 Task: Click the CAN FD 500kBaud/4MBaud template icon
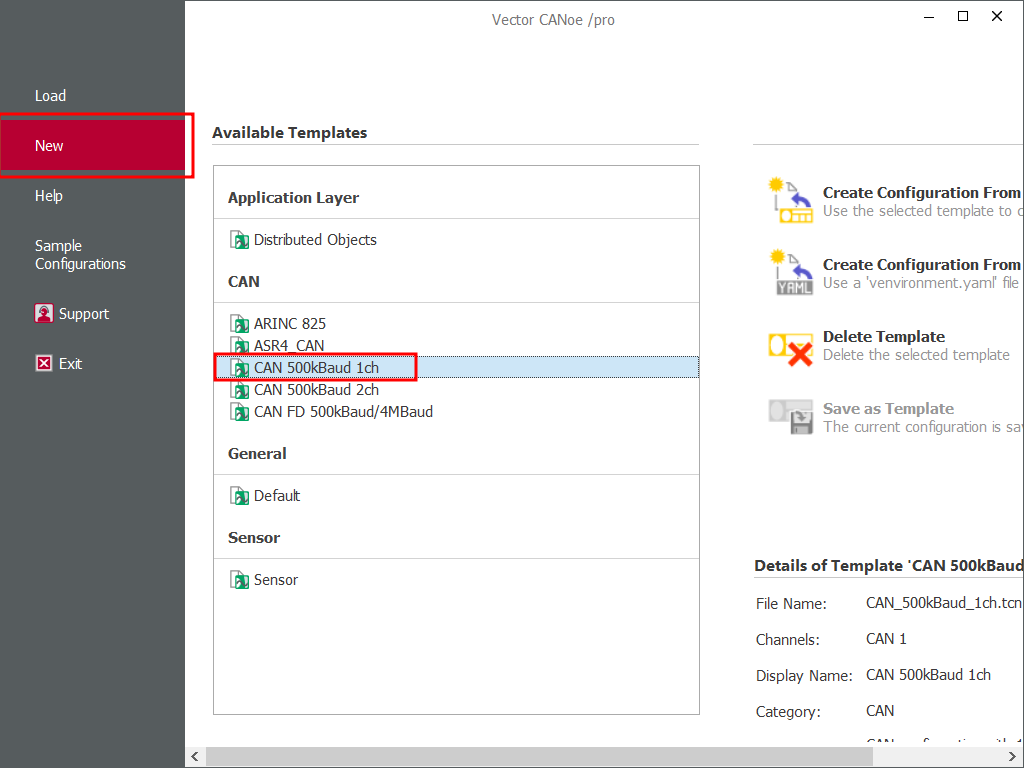[240, 413]
